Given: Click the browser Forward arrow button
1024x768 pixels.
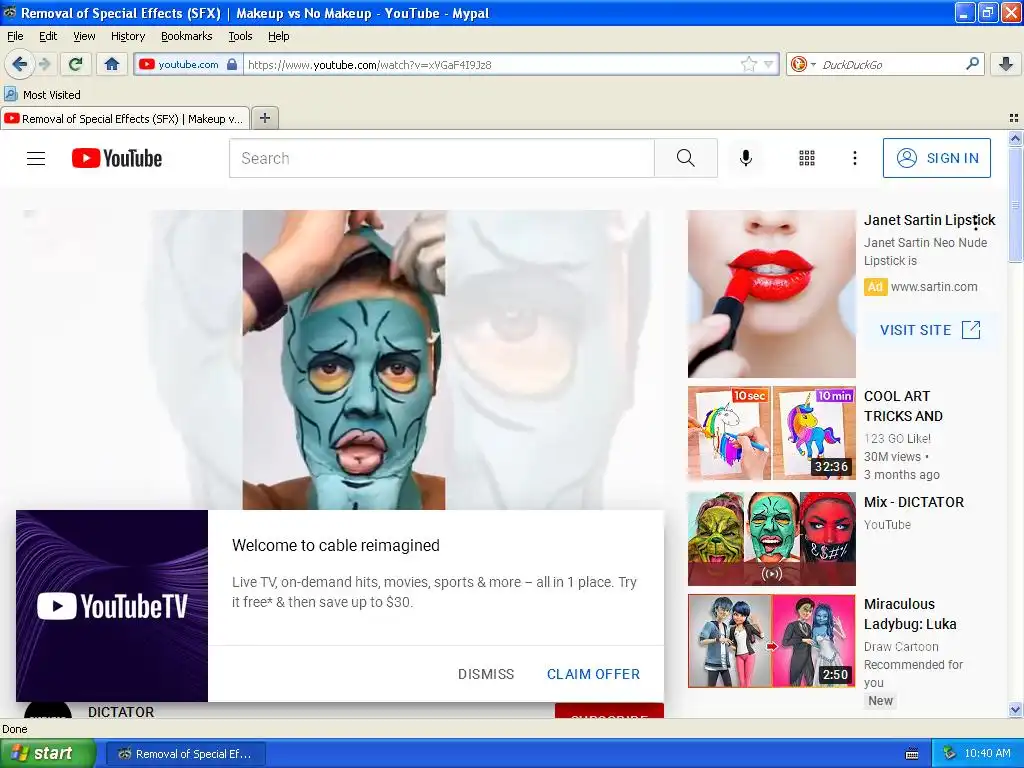Looking at the screenshot, I should tap(44, 64).
